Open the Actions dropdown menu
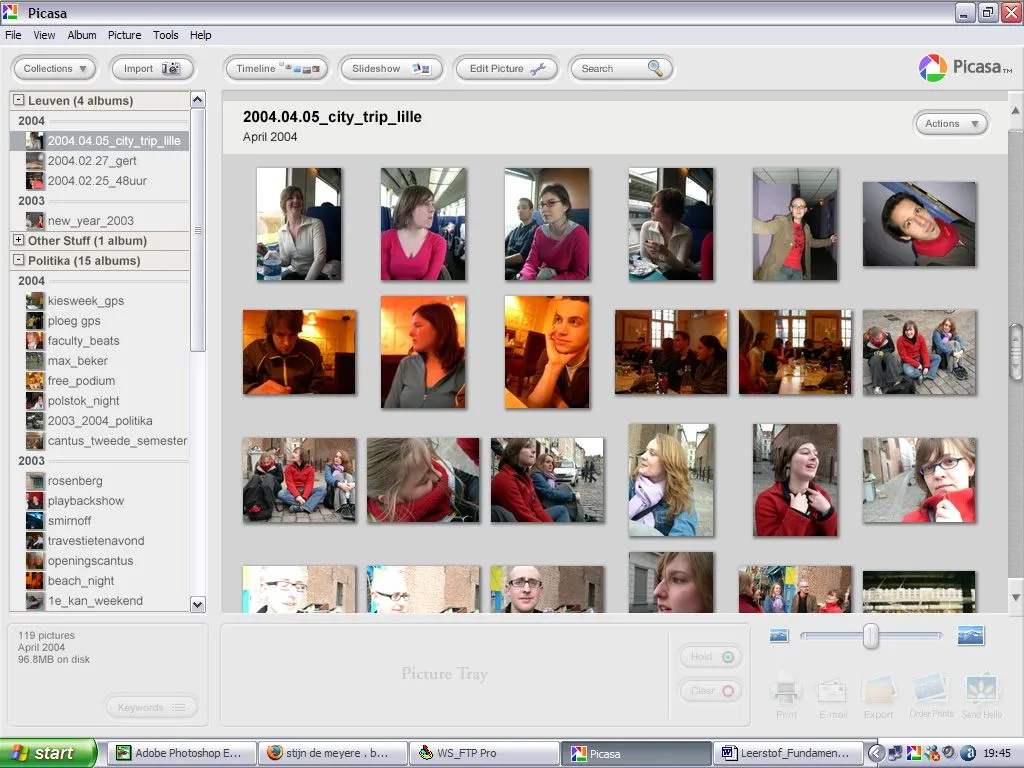 tap(950, 124)
